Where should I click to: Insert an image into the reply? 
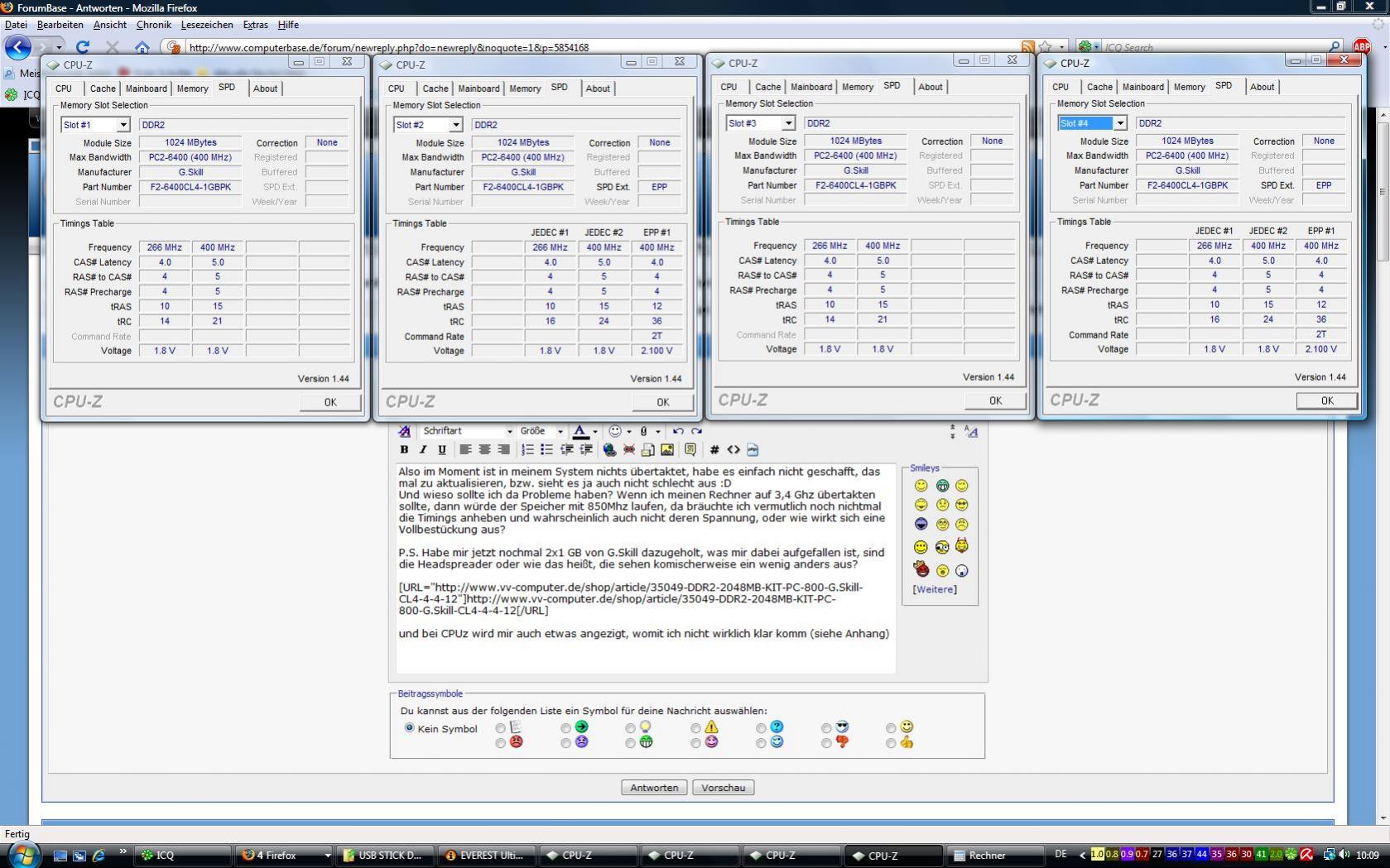click(667, 450)
